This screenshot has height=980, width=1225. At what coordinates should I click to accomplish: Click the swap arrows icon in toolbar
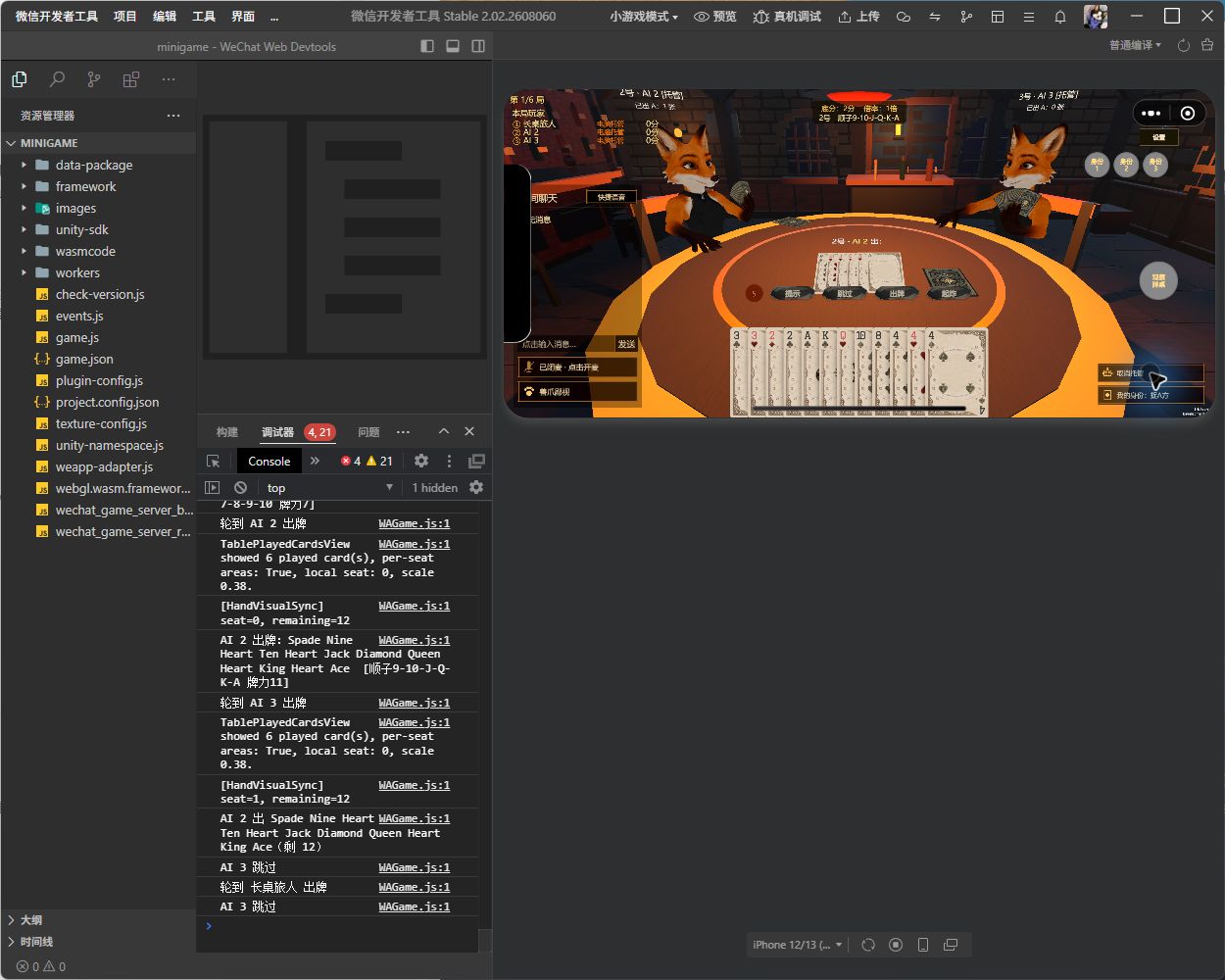coord(935,17)
